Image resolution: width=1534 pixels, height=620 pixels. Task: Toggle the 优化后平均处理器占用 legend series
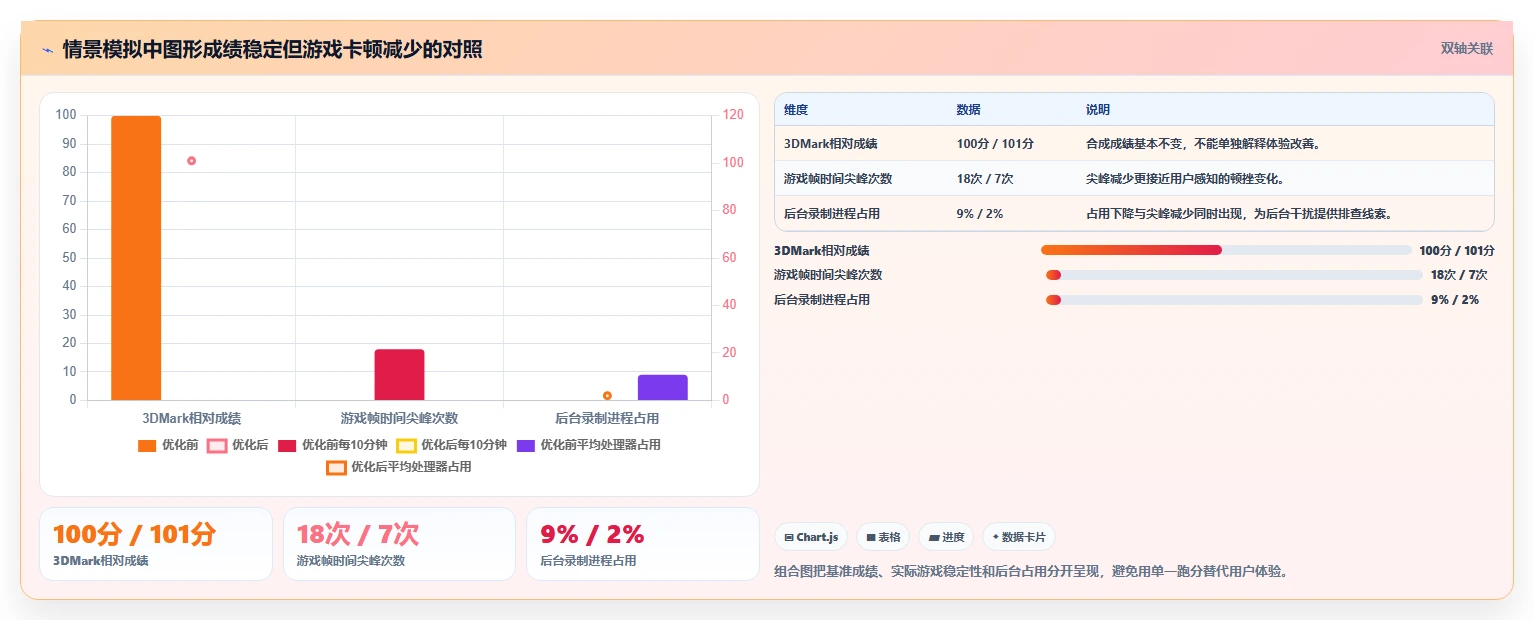click(399, 467)
